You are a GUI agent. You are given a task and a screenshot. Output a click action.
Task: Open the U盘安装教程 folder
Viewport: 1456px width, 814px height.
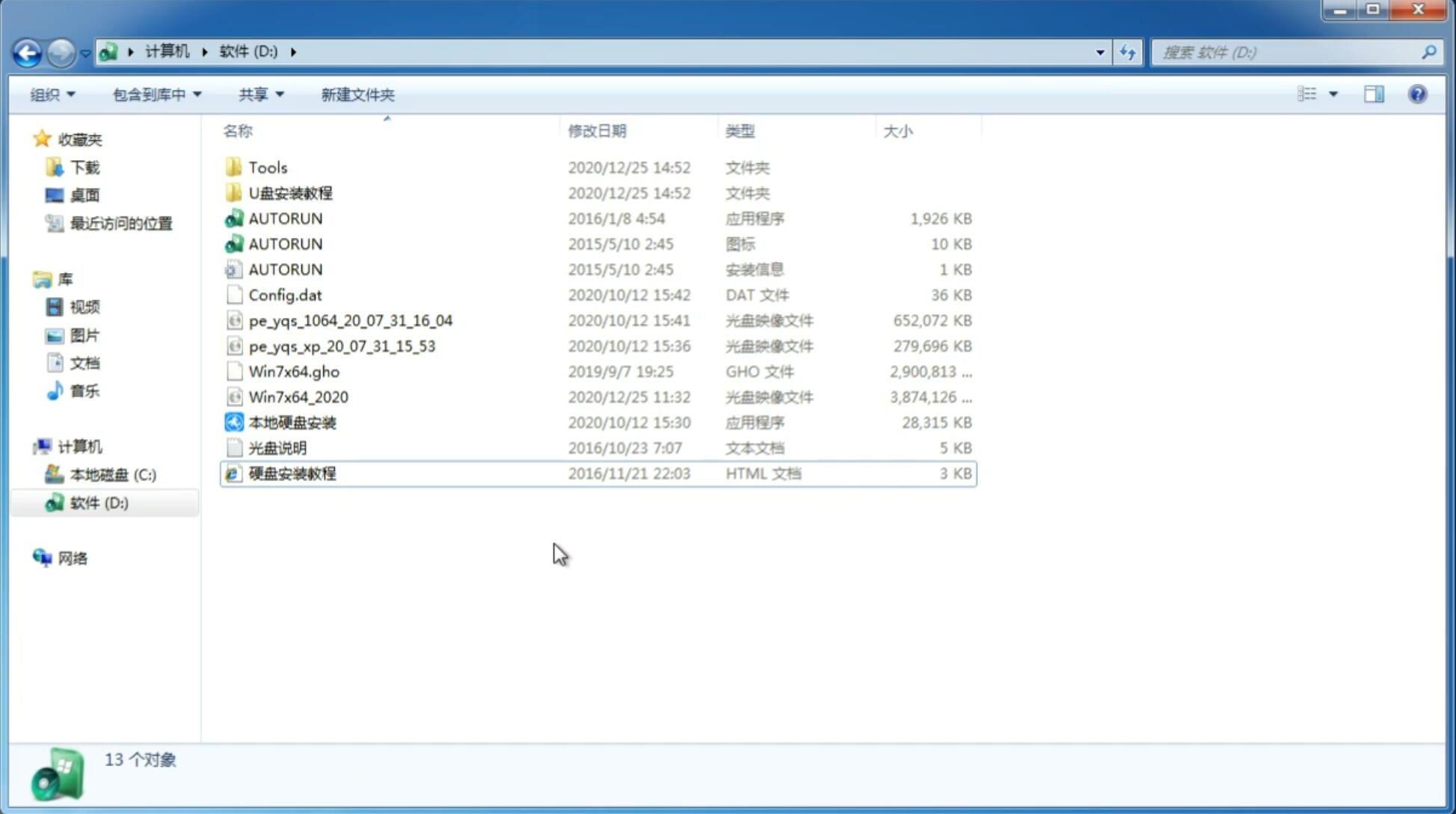point(290,193)
